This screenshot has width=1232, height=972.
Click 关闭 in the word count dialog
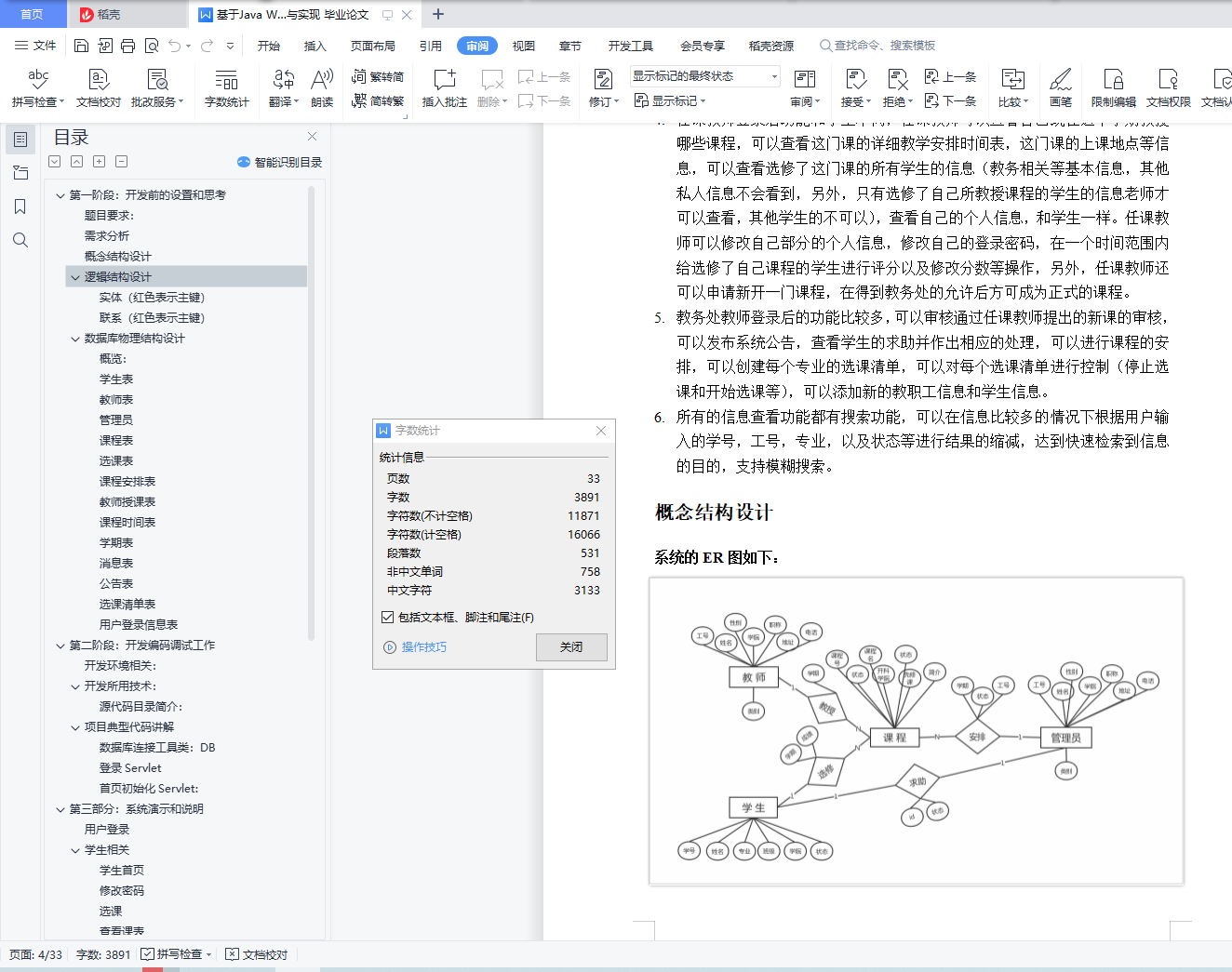(571, 646)
